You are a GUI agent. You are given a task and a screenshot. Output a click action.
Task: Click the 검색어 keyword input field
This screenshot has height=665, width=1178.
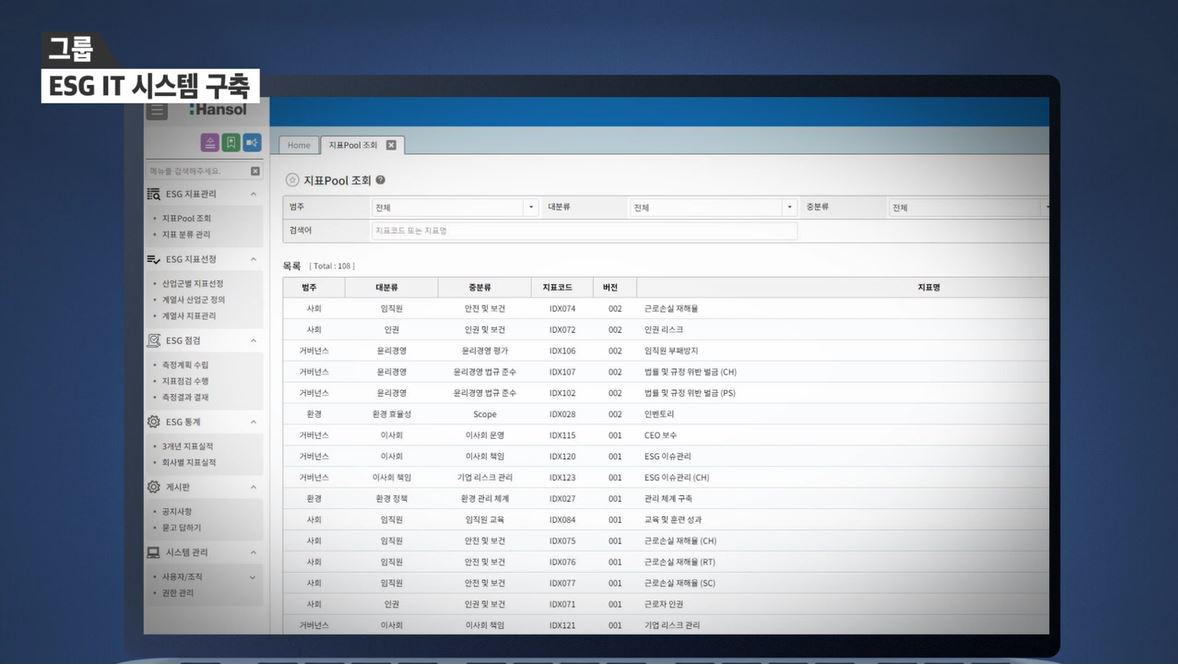click(x=584, y=231)
